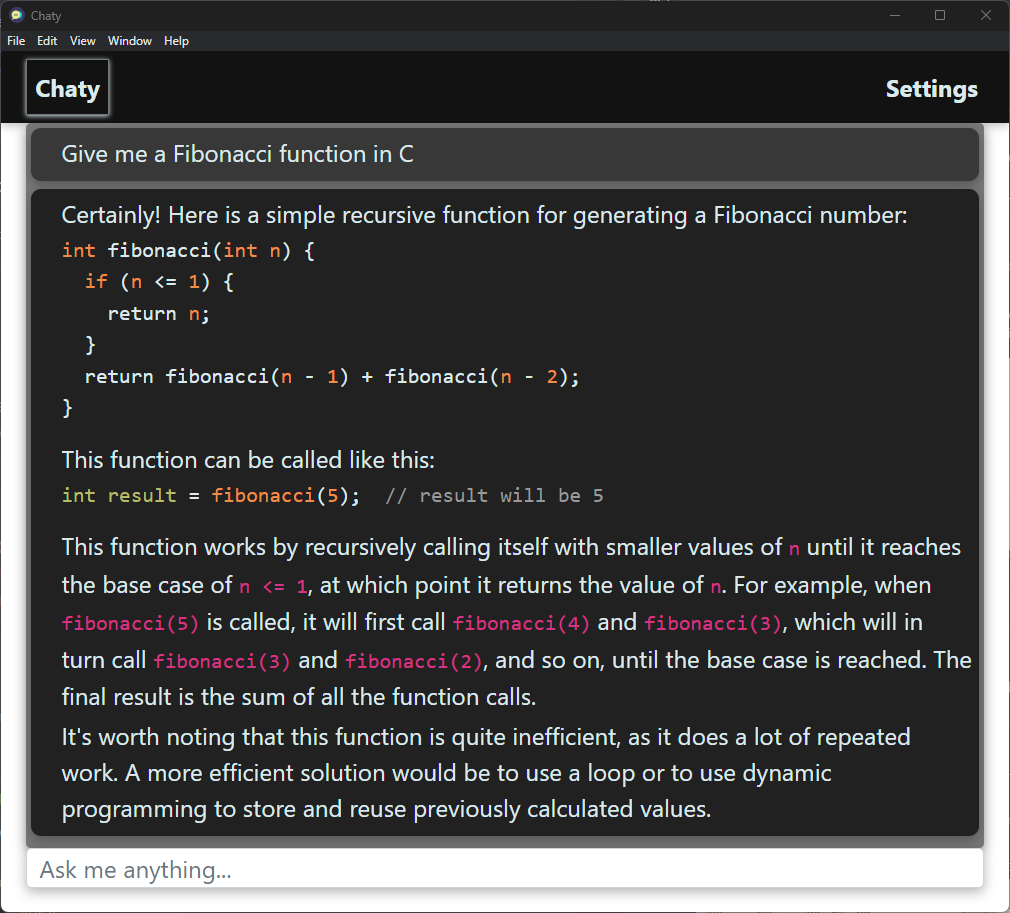This screenshot has height=913, width=1010.
Task: Click the paragraph "It's worth noting that this function is quite inefficient"
Action: (x=486, y=773)
